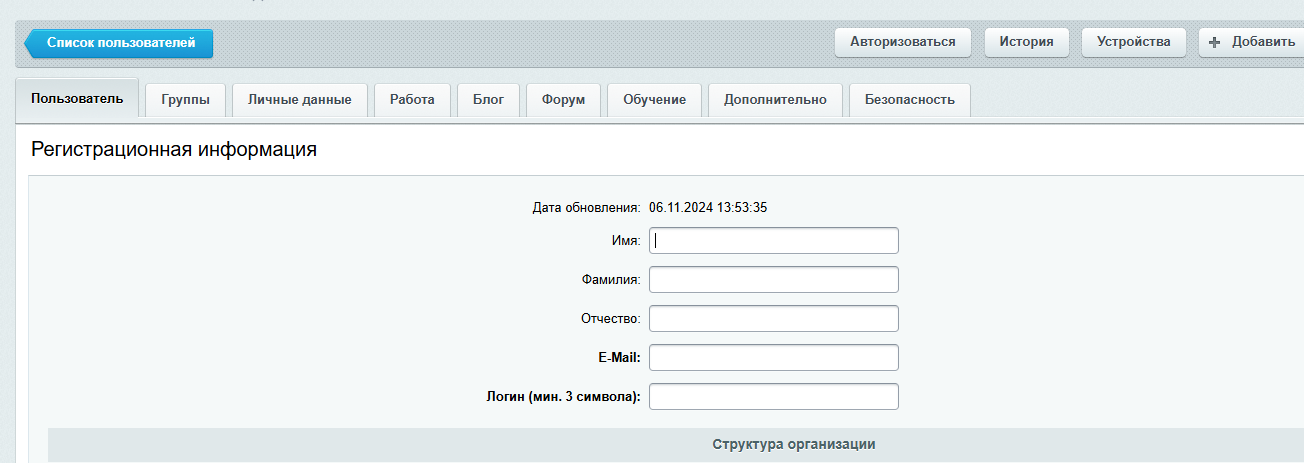This screenshot has width=1304, height=463.
Task: Open the Личные данные tab
Action: (300, 100)
